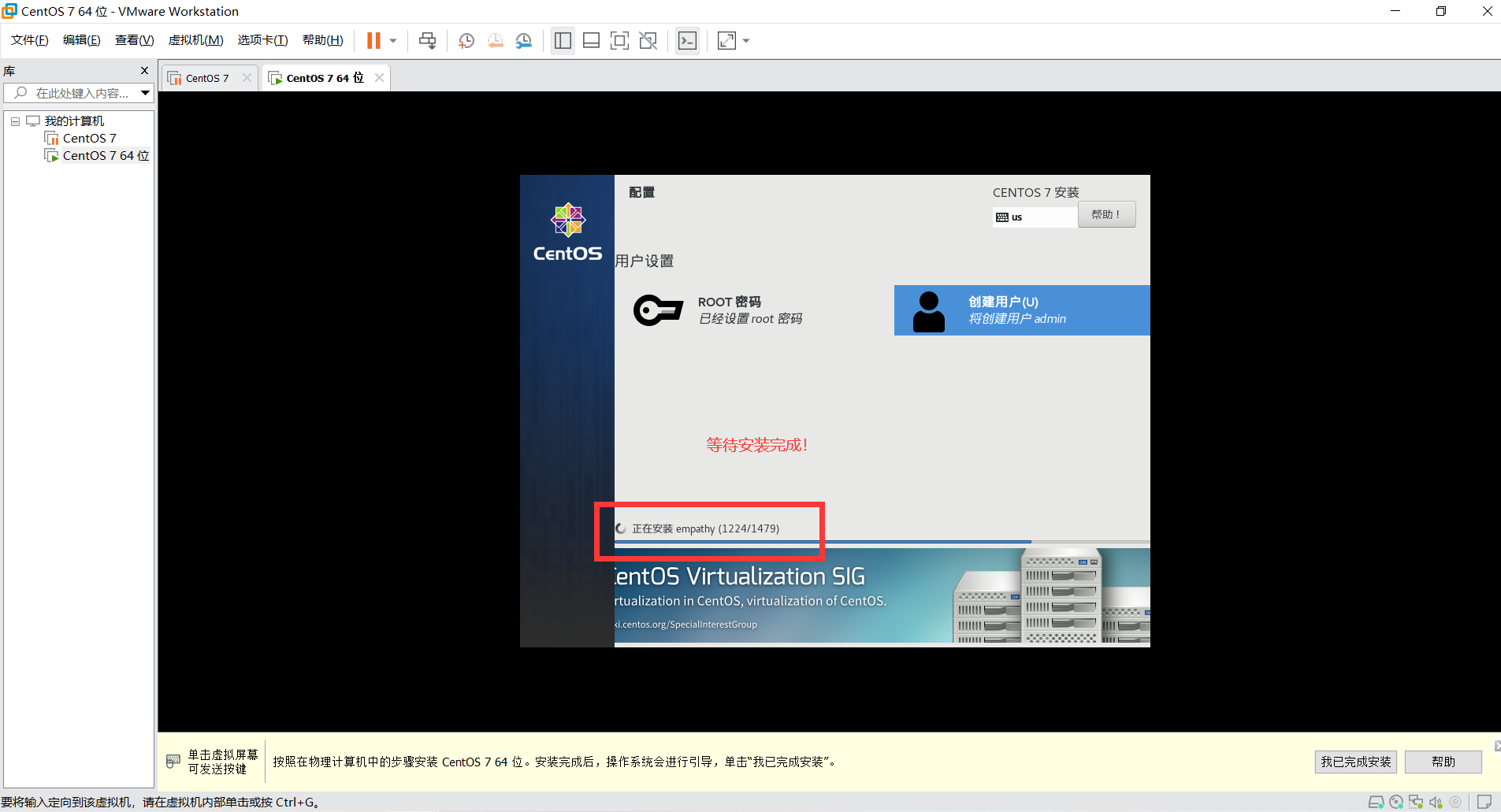Click the CentOS logo in the installer
The image size is (1501, 812).
coord(567,232)
